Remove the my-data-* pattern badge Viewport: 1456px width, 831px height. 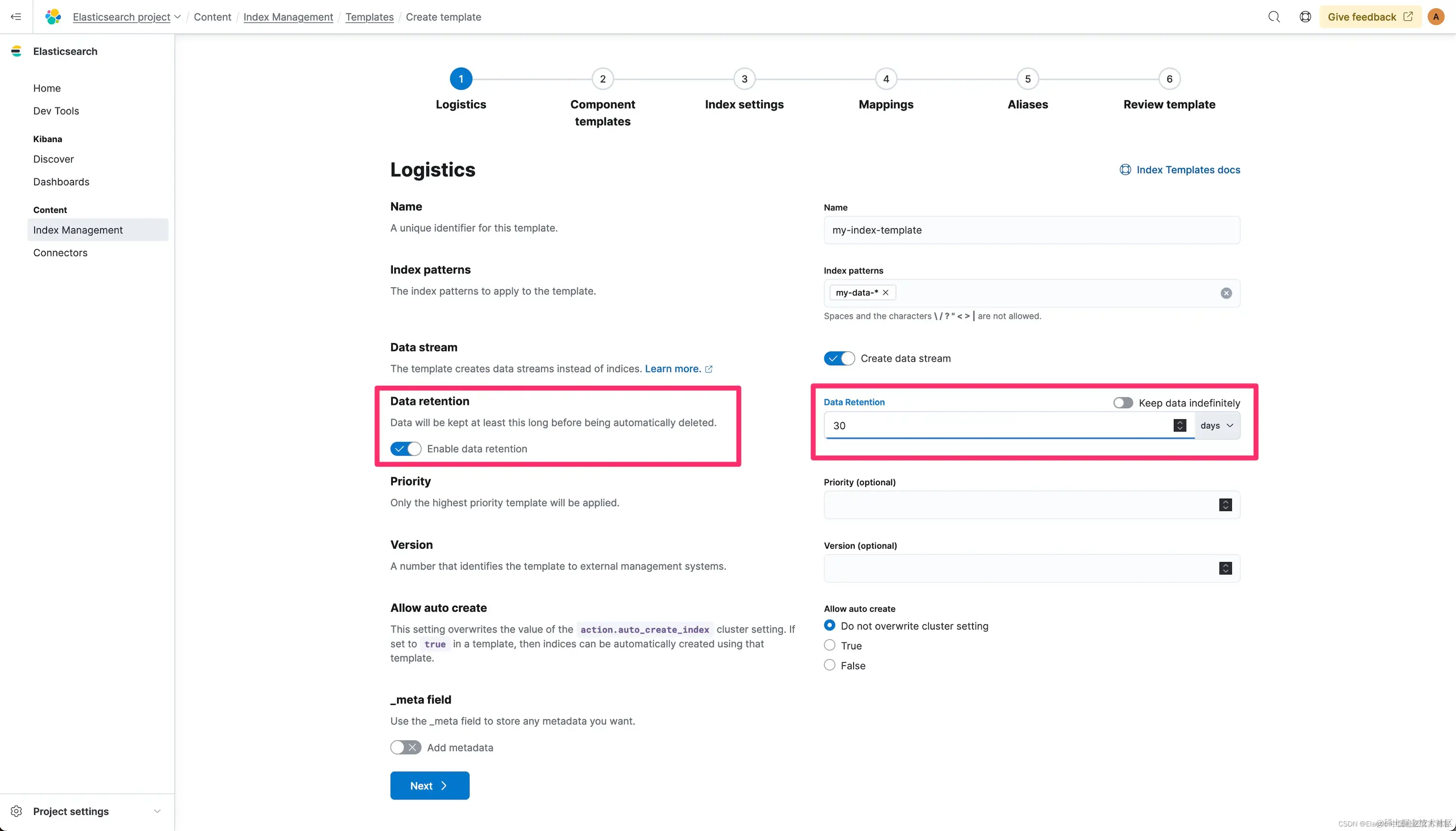[x=886, y=293]
